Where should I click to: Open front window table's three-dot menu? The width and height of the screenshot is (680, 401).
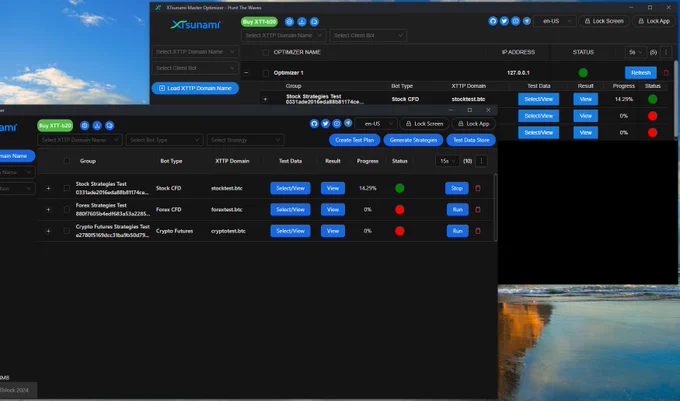pyautogui.click(x=481, y=161)
